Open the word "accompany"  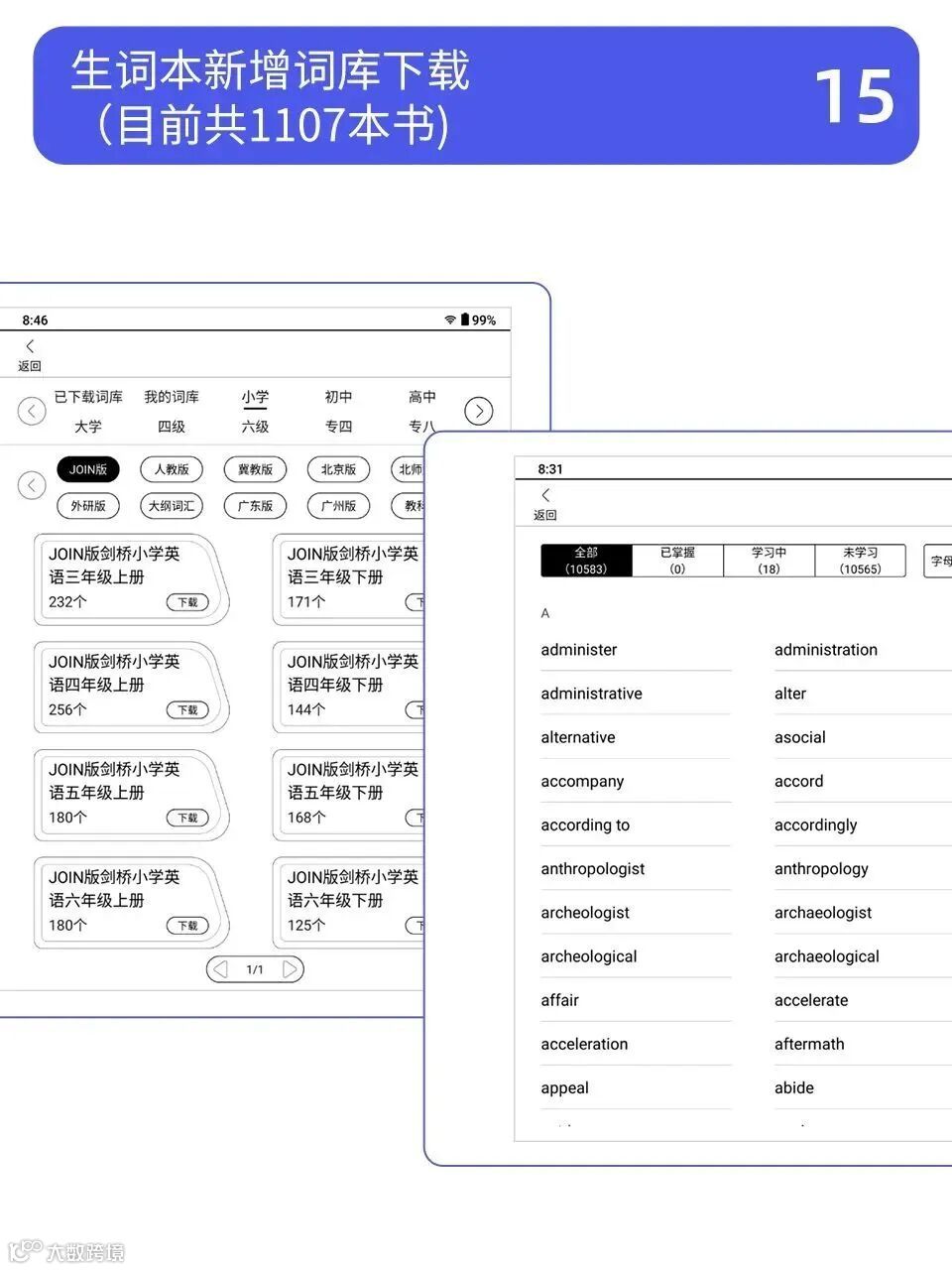pos(582,782)
